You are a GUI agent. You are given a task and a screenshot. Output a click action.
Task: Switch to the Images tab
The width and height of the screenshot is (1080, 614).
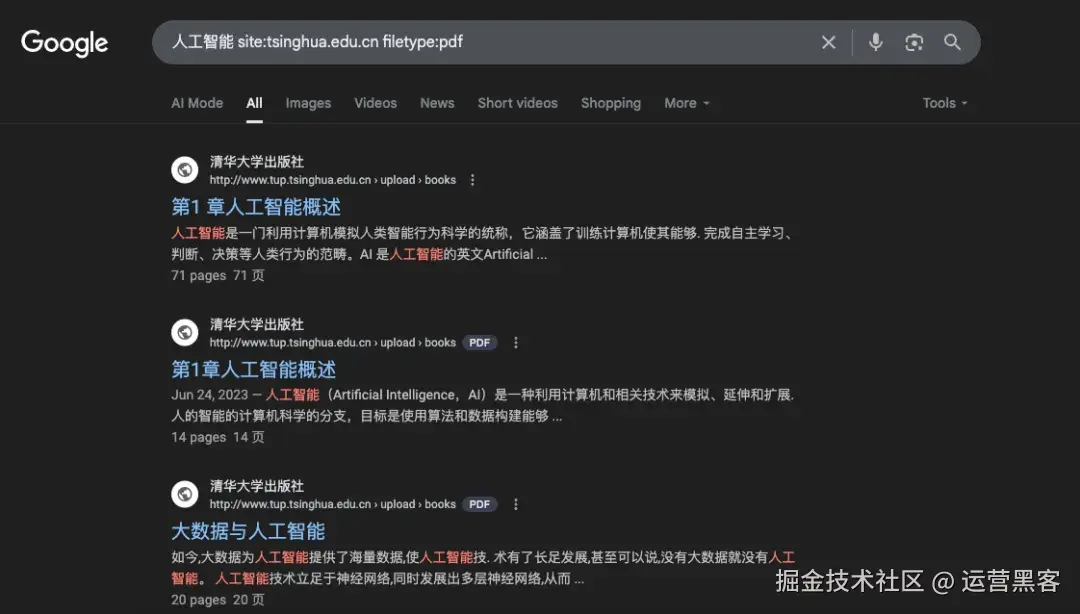308,103
